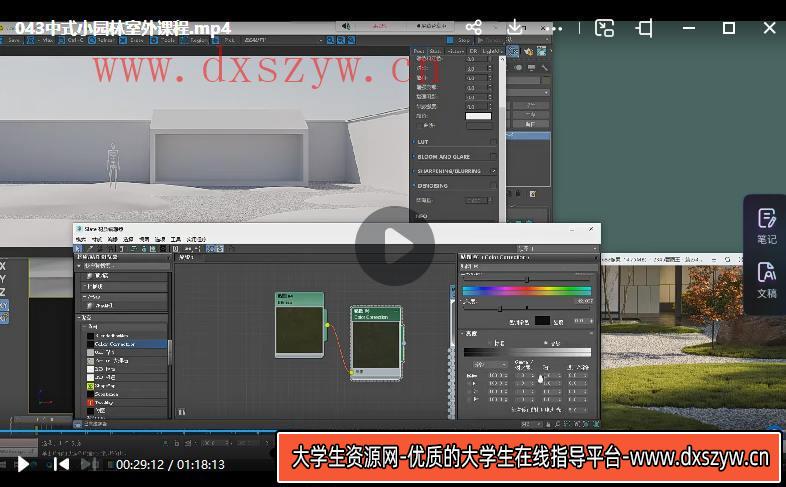The height and width of the screenshot is (487, 786).
Task: Click the grayscale brightness gradient bar
Action: pyautogui.click(x=526, y=353)
